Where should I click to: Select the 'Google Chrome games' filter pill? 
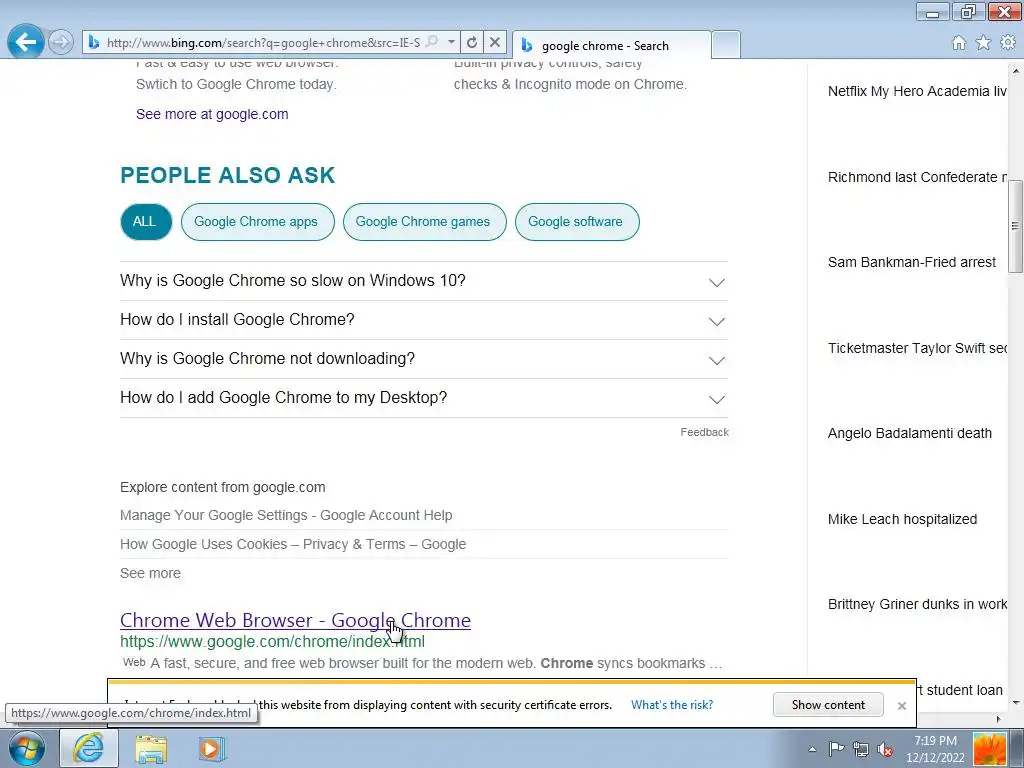[424, 221]
